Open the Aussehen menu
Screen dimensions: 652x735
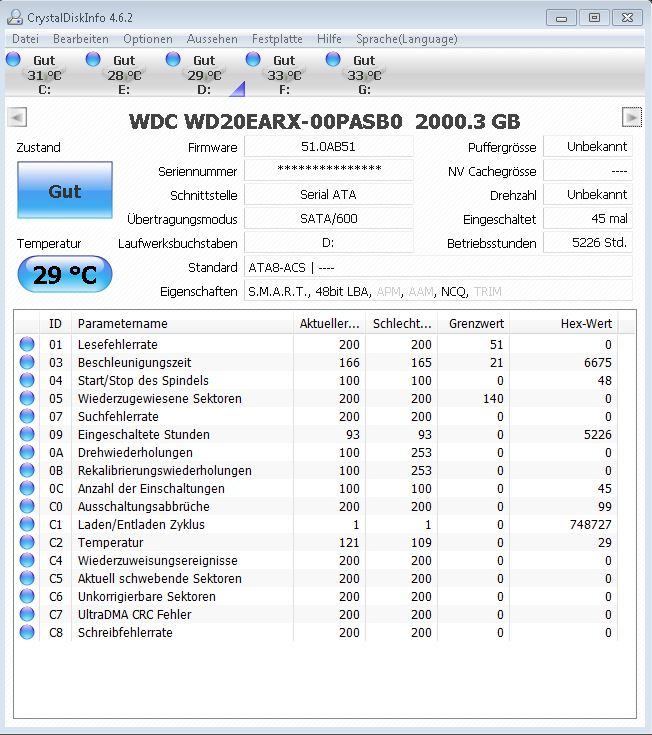(x=212, y=39)
